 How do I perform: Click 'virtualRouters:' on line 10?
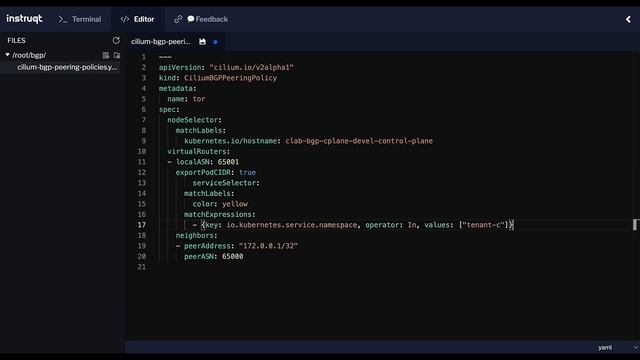point(199,151)
